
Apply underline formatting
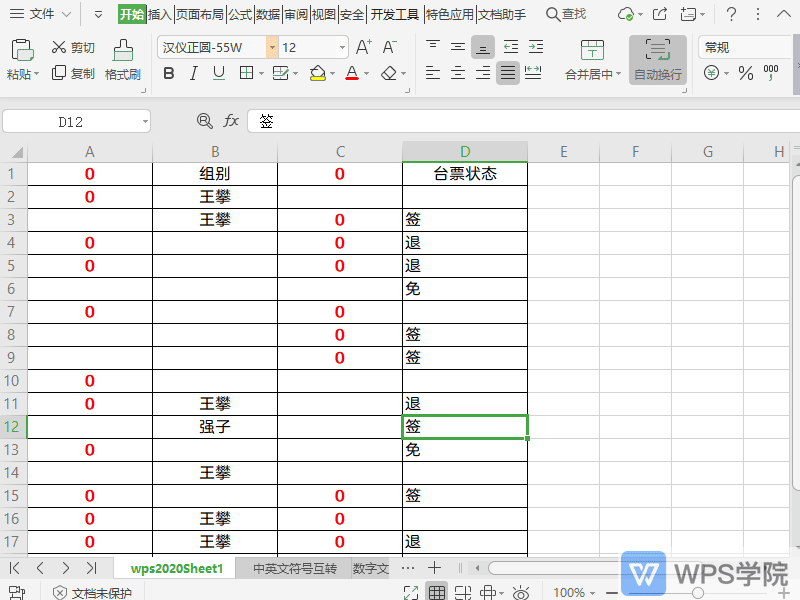218,73
